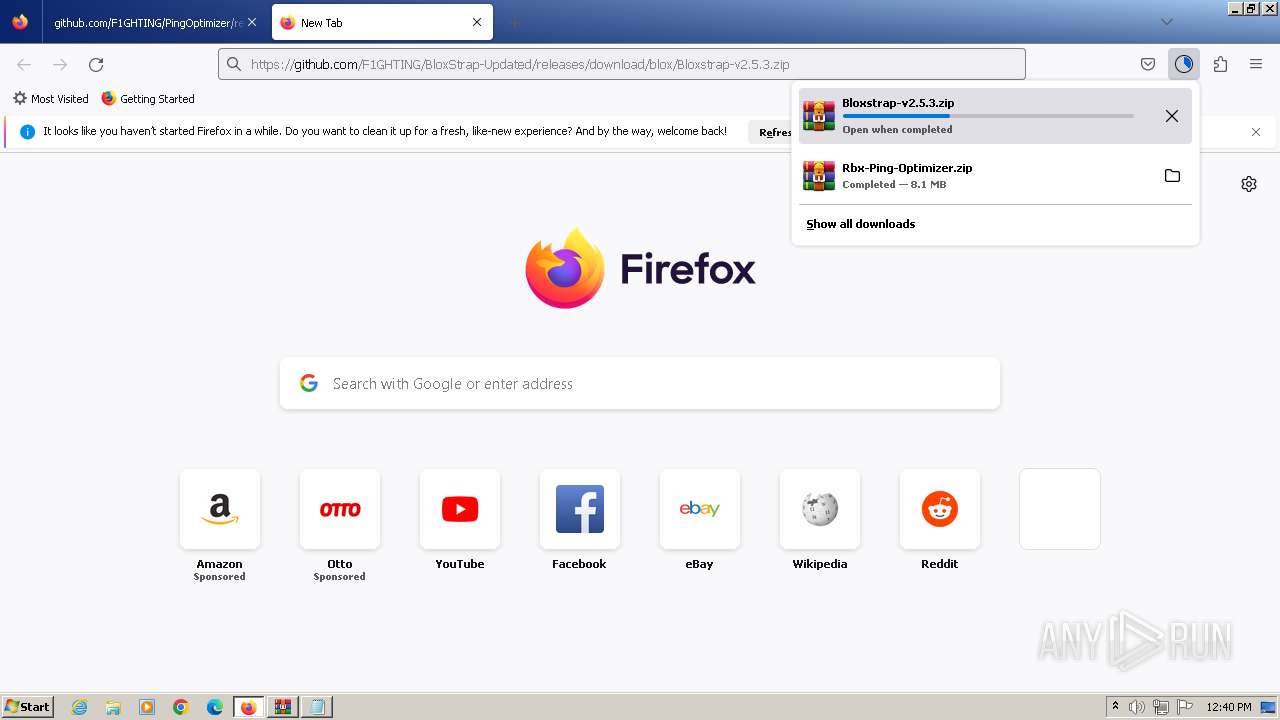The image size is (1280, 720).
Task: Switch to the github.com PingOptimizer tab
Action: click(x=147, y=22)
